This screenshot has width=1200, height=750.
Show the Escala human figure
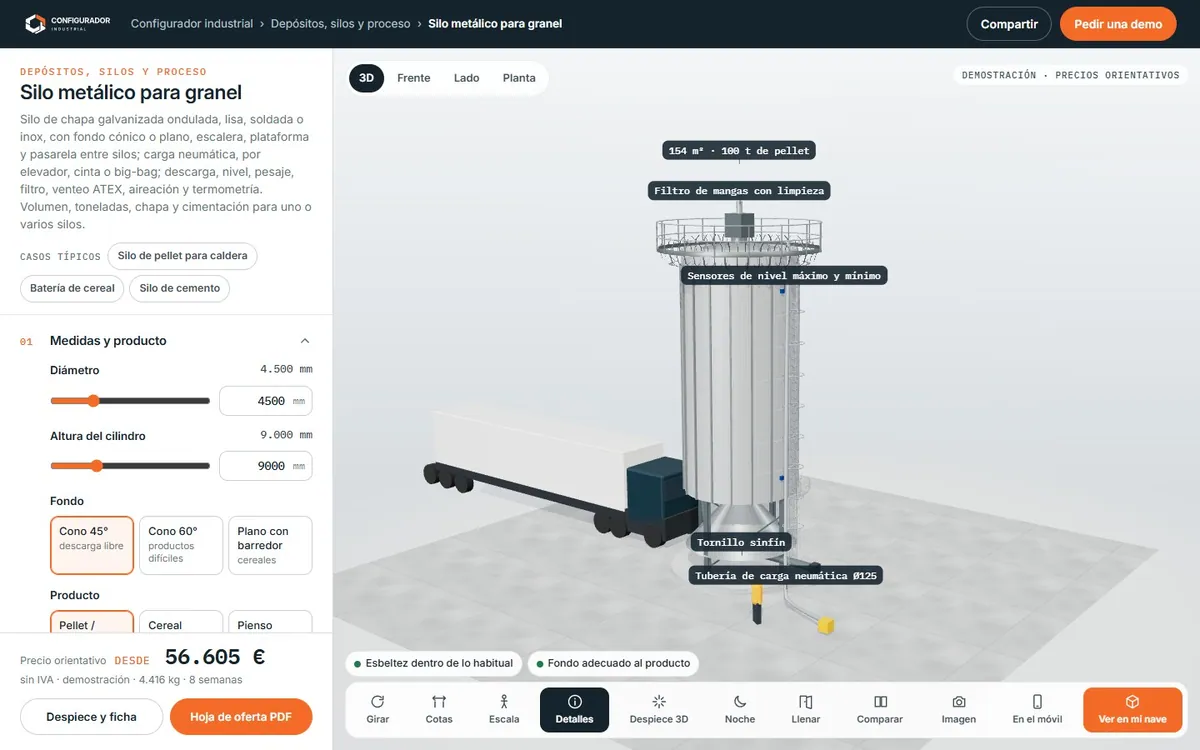coord(504,710)
